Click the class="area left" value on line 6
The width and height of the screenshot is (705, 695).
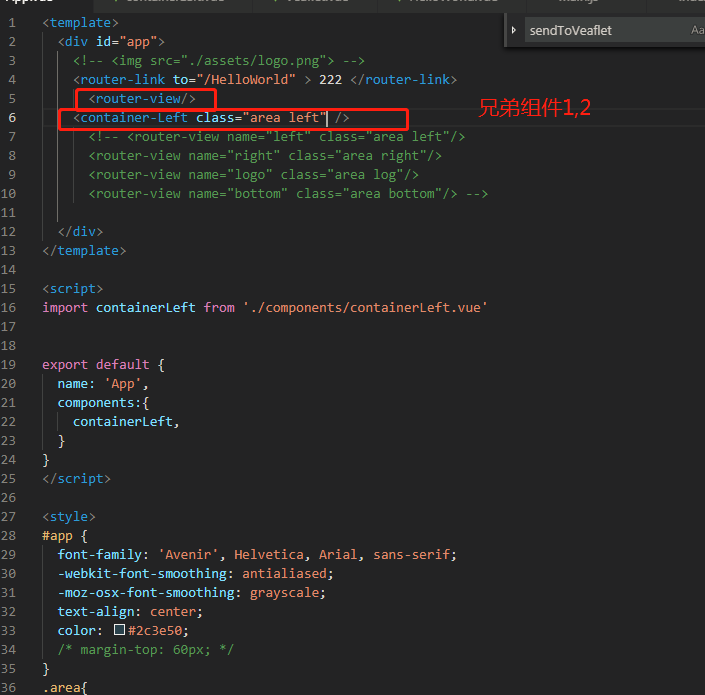pyautogui.click(x=261, y=118)
